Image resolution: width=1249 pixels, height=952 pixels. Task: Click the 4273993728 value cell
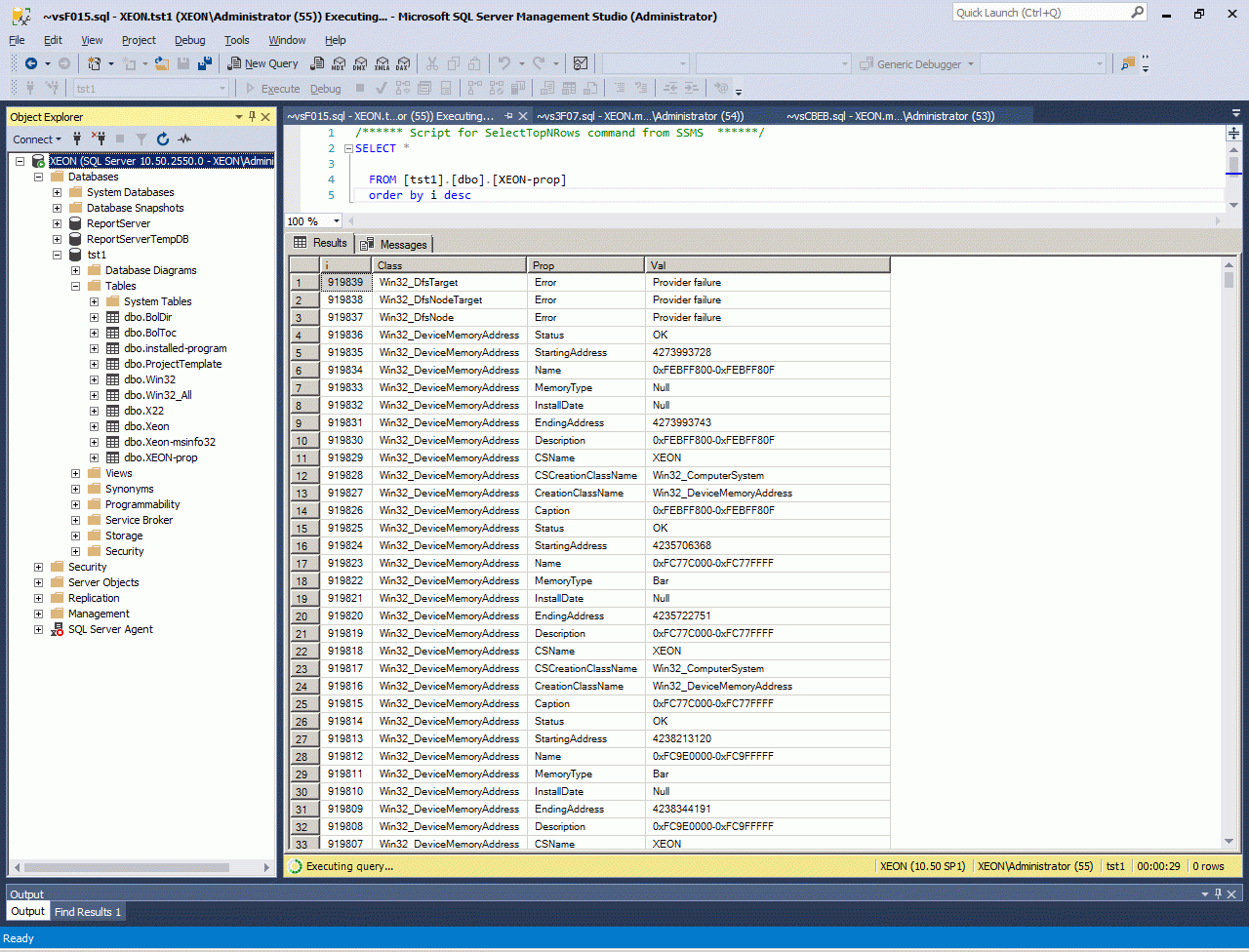coord(768,352)
